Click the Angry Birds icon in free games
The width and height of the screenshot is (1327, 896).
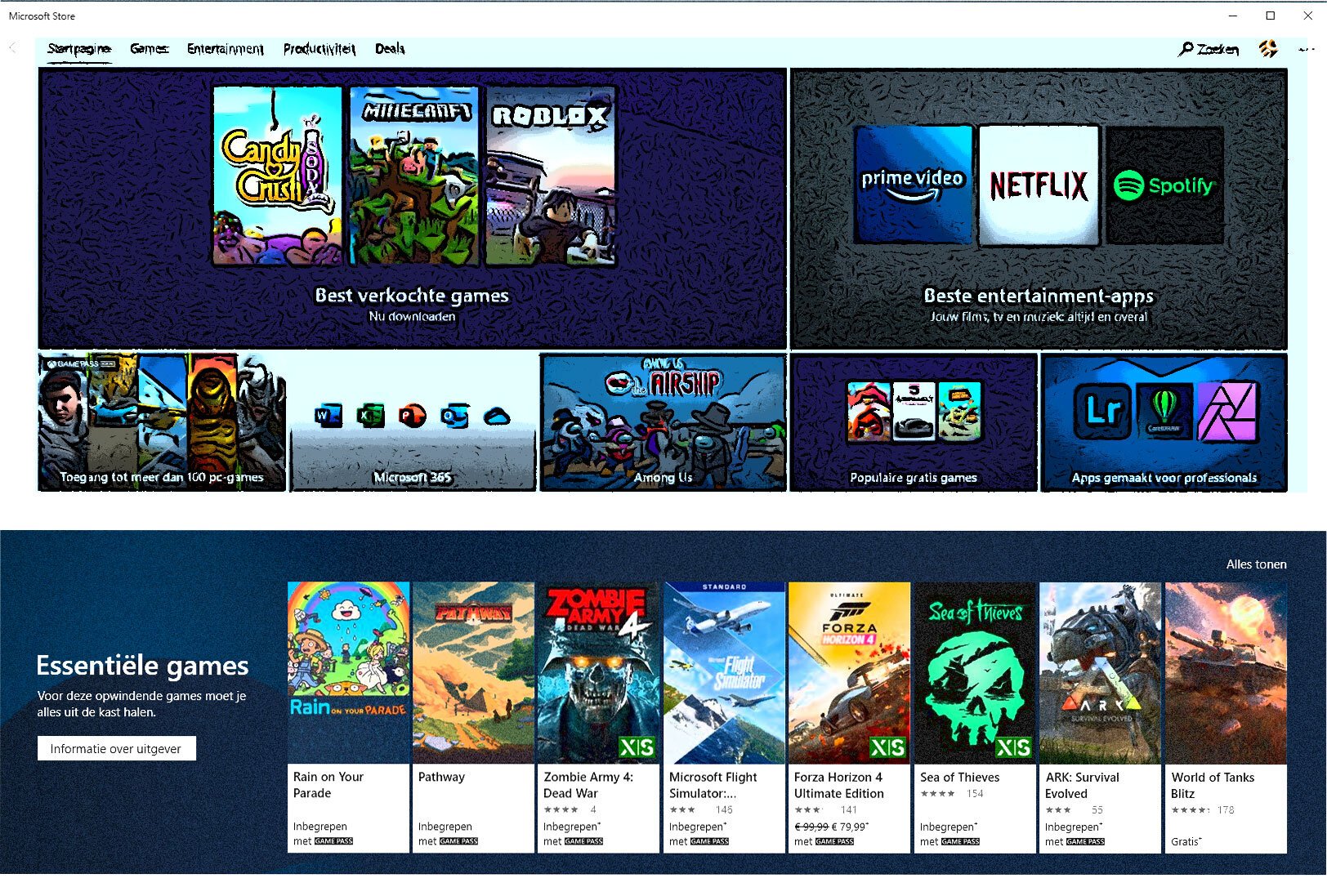[868, 411]
